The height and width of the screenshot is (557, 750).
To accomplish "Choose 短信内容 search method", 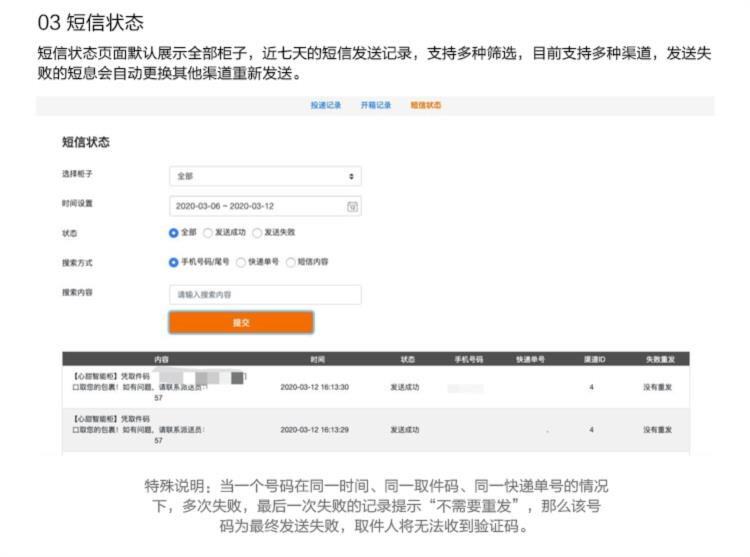I will [x=291, y=262].
